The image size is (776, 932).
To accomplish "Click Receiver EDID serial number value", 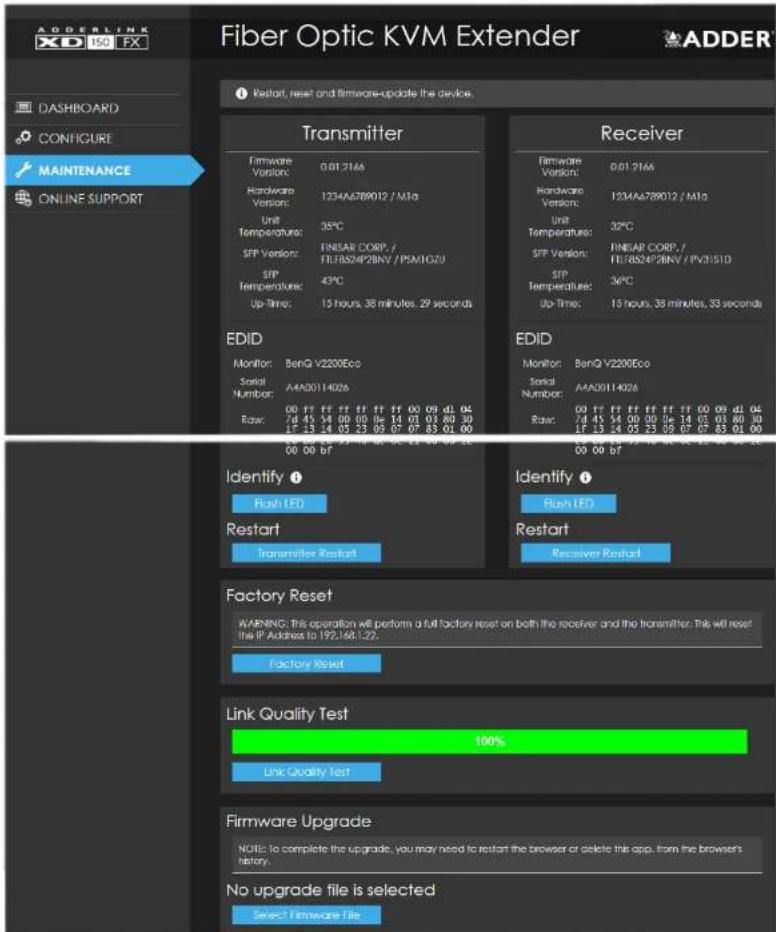I will (606, 388).
